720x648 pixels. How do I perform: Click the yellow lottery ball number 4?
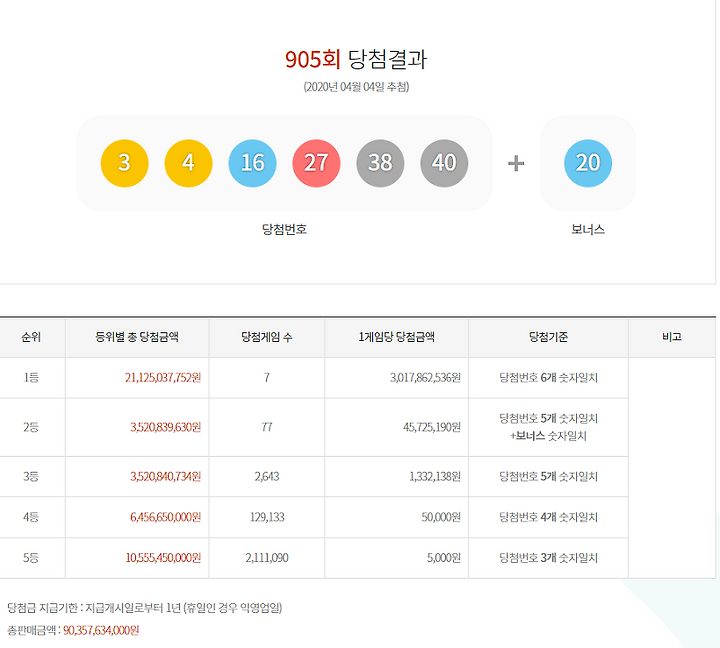[188, 163]
